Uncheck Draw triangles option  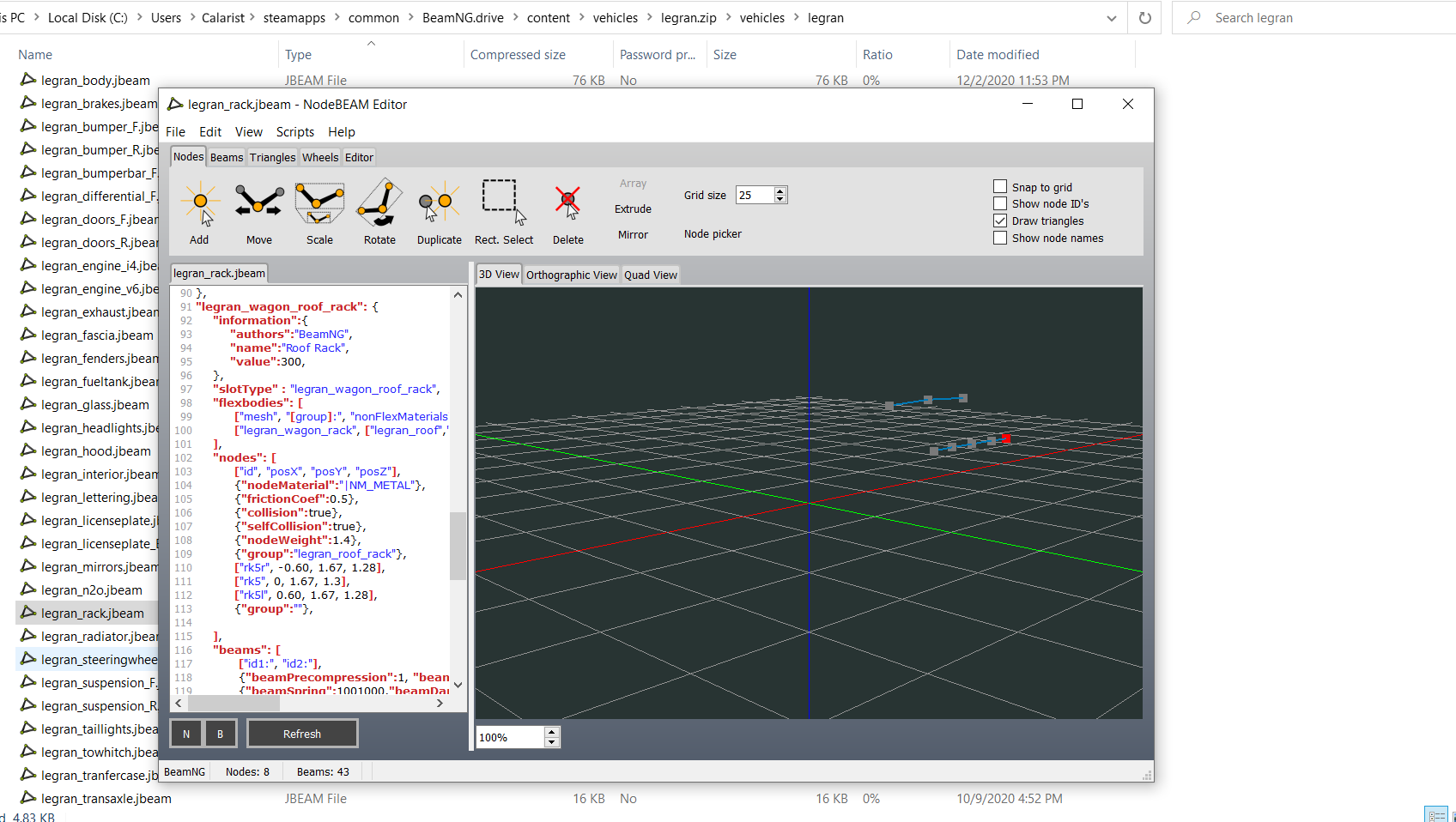[1000, 221]
